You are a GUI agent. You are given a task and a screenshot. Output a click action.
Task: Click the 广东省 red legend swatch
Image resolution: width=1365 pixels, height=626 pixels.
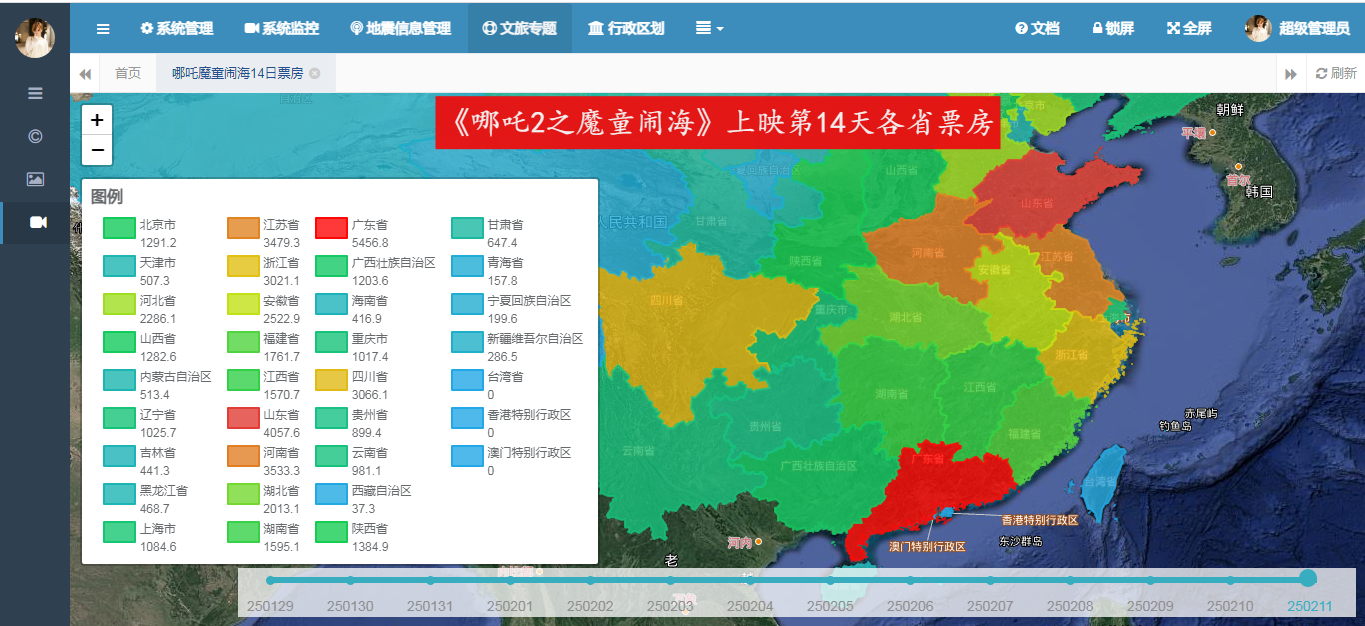coord(330,228)
